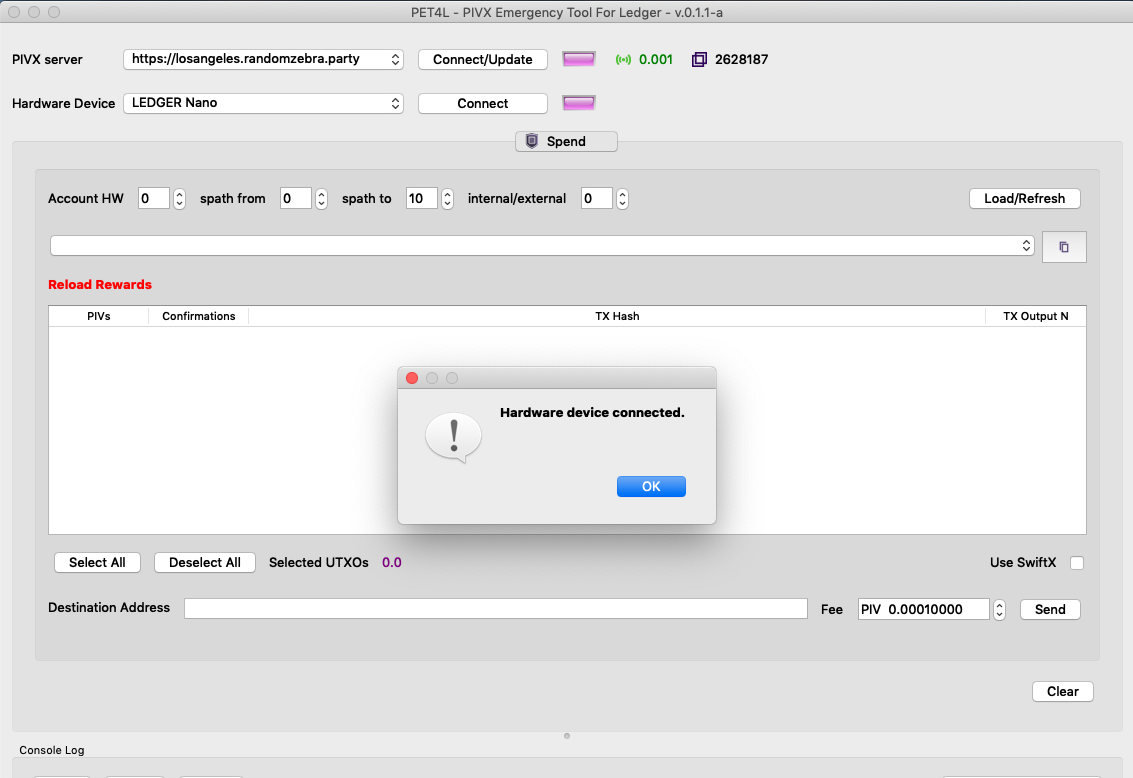
Task: Click the Selected UTXOs 0.0 value
Action: [392, 563]
